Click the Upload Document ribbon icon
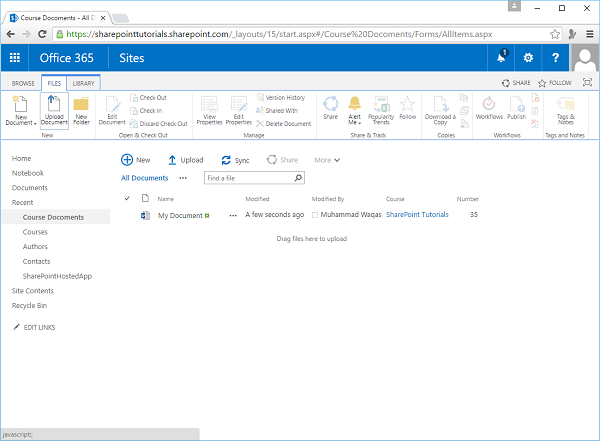600x441 pixels. [x=55, y=105]
